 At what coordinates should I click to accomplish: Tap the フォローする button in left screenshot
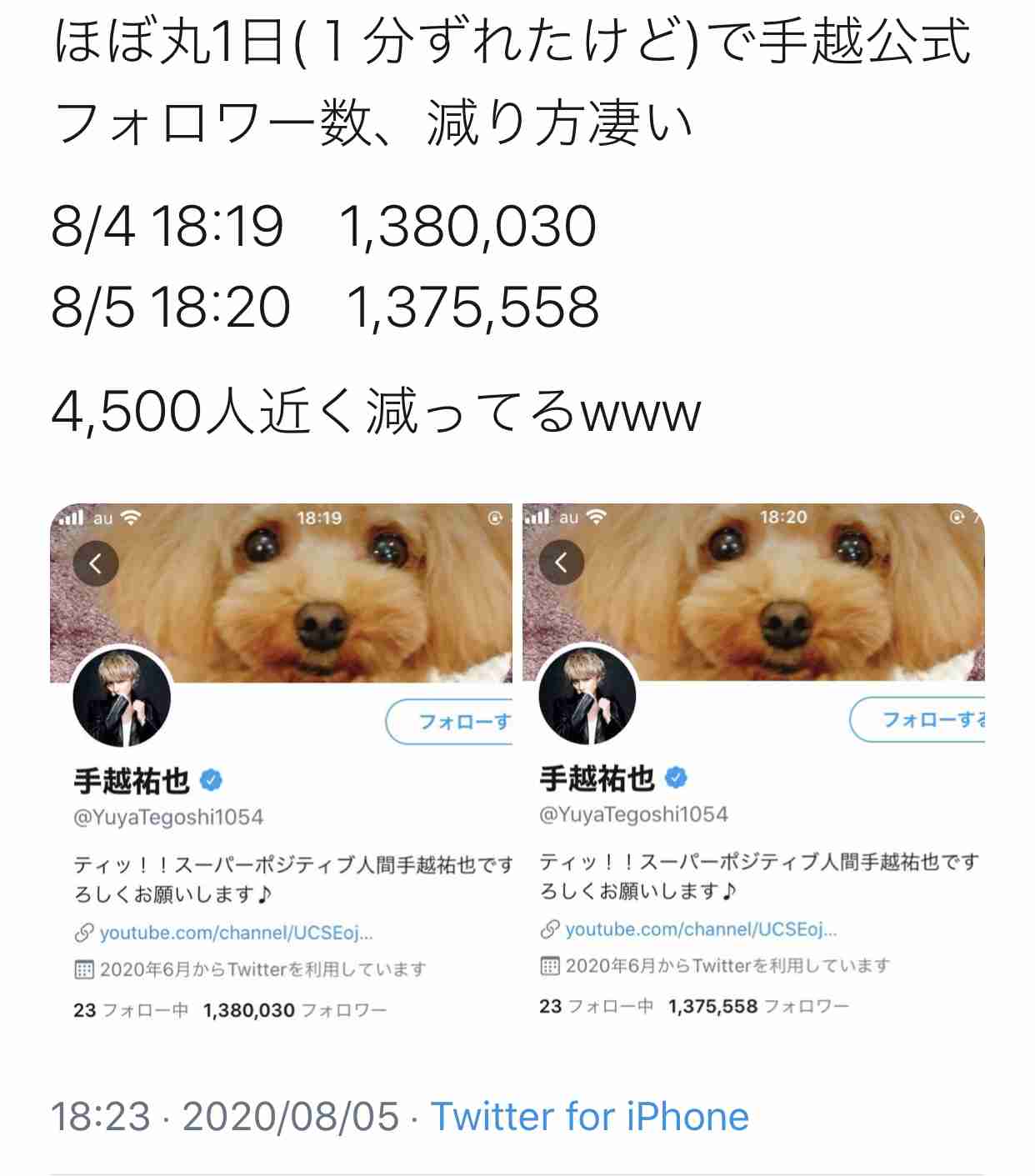point(449,722)
